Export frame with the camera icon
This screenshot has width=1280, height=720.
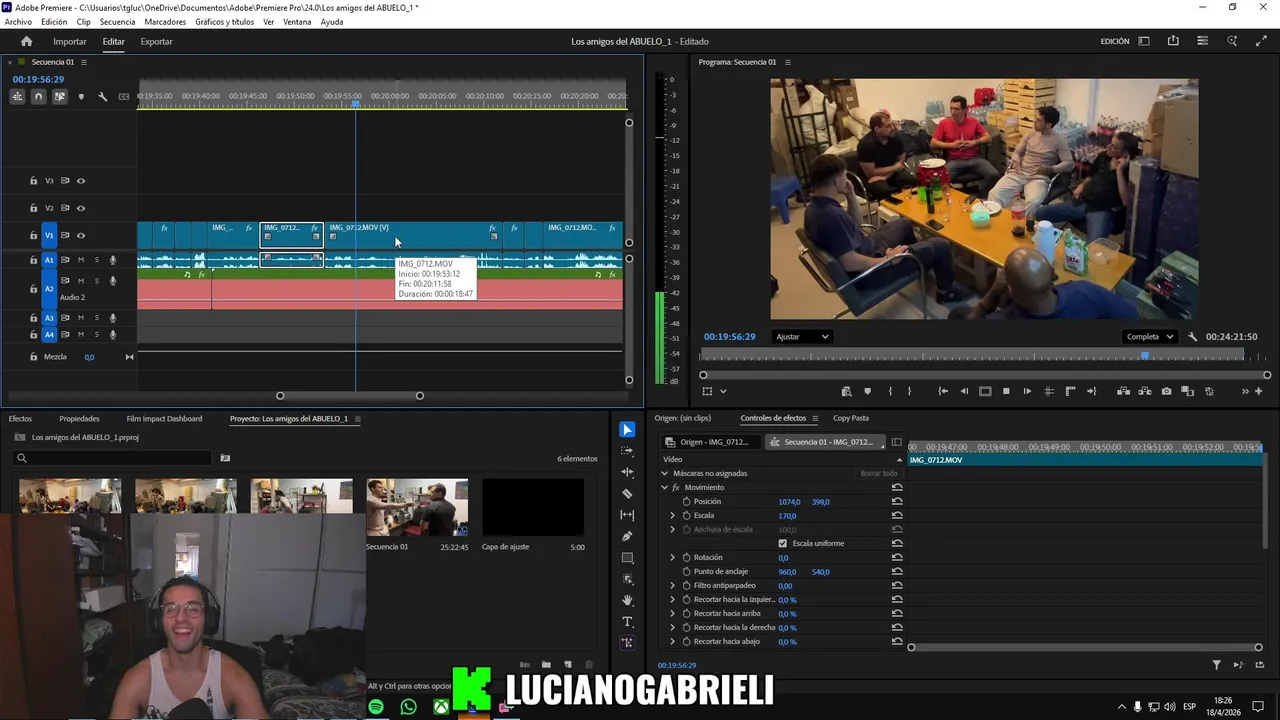coord(1166,391)
